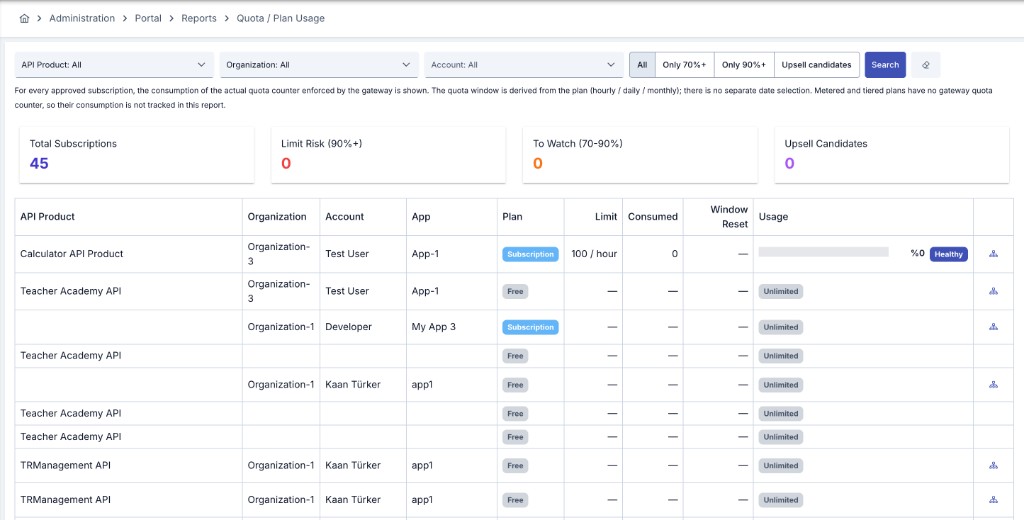Screen dimensions: 1024x520
Task: Click the To Watch (70-90%) card
Action: click(640, 155)
